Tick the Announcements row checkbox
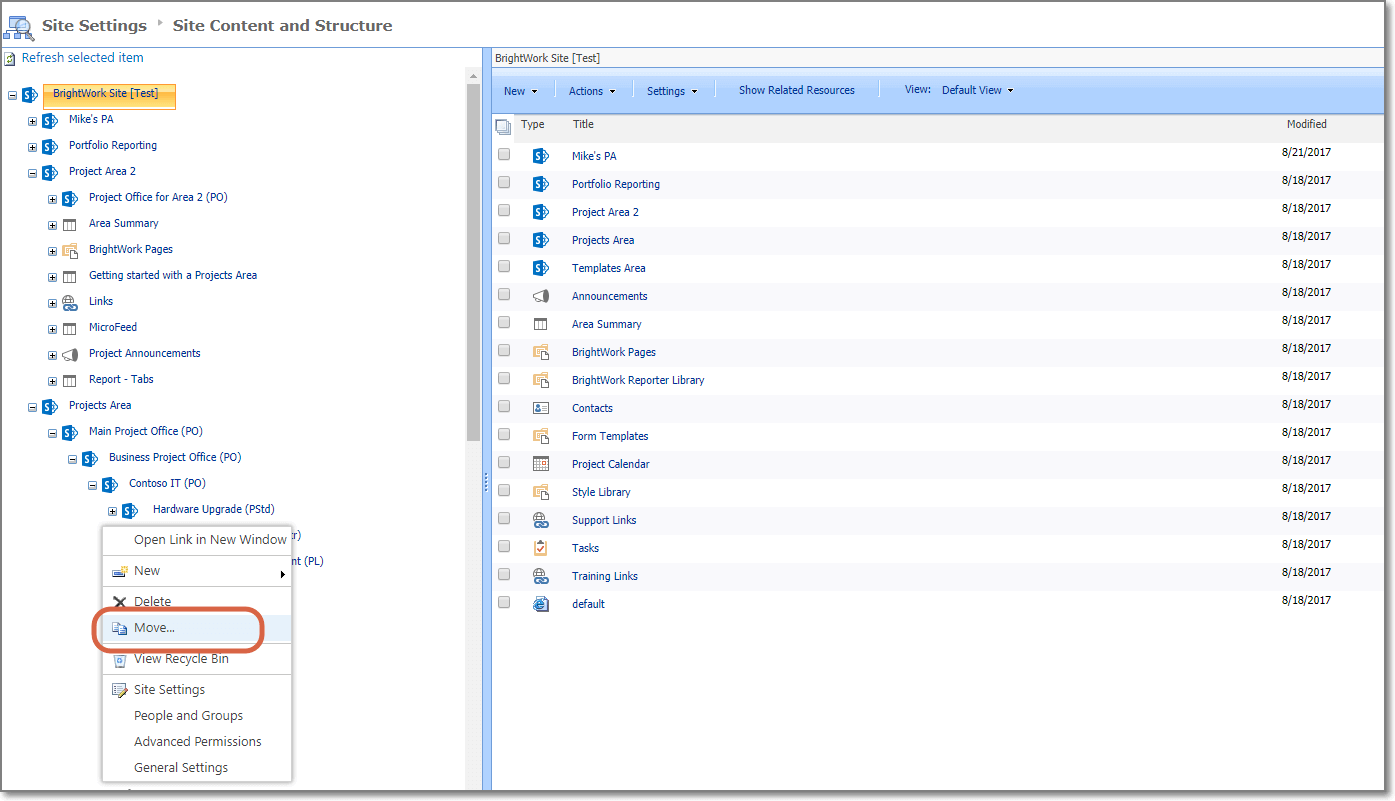This screenshot has width=1395, height=801. [504, 294]
